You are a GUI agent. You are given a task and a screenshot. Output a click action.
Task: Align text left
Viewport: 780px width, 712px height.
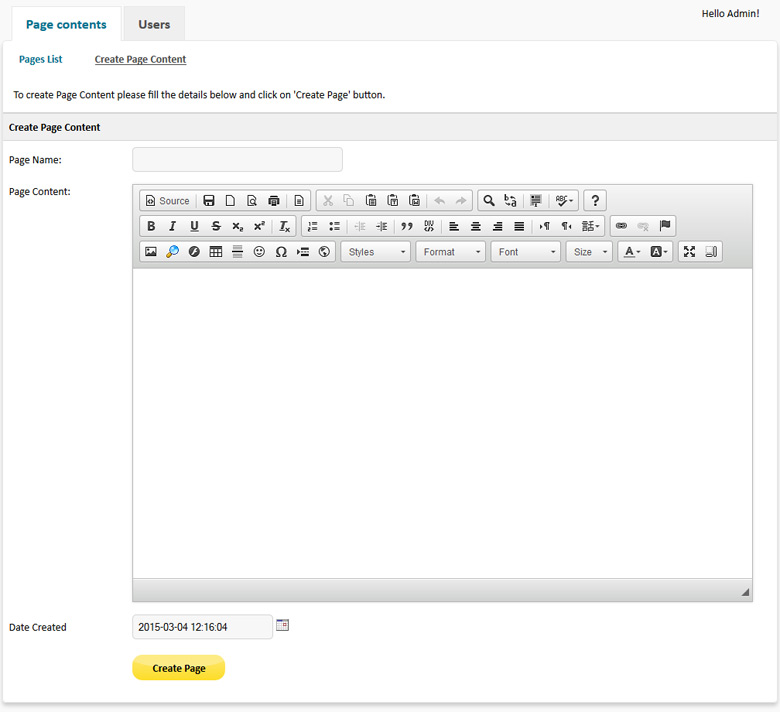pos(454,226)
